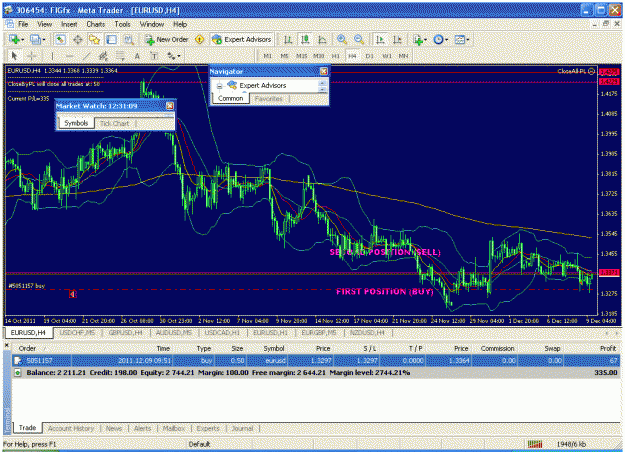Sort trades by Symbol column header

[x=274, y=348]
